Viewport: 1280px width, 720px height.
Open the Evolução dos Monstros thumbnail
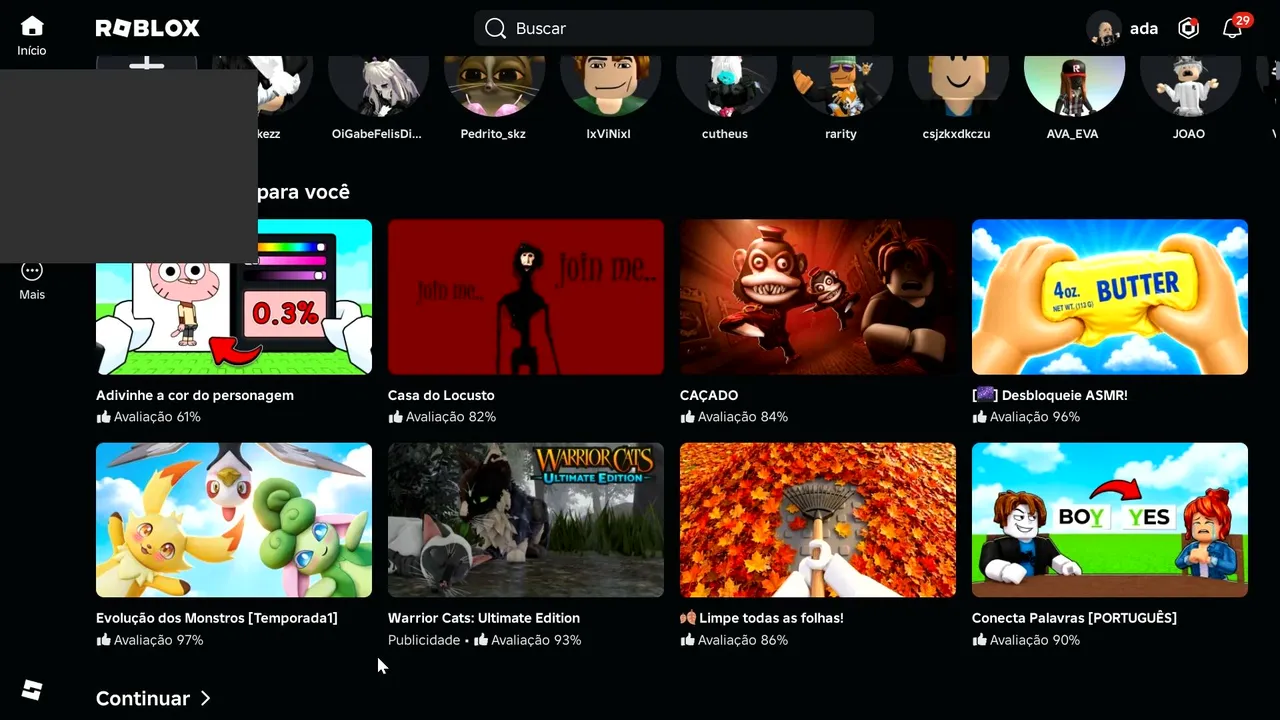tap(234, 520)
